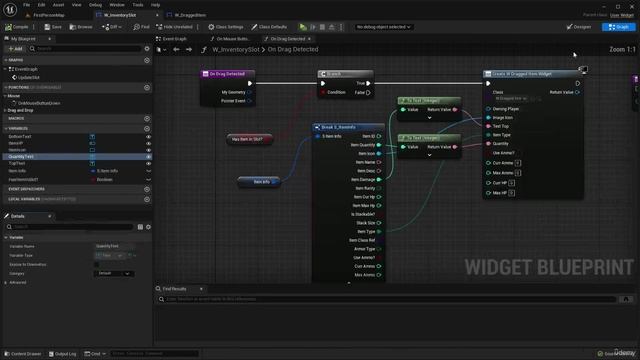Screen dimensions: 640x360
Task: Open Output Log
Action: [x=62, y=354]
